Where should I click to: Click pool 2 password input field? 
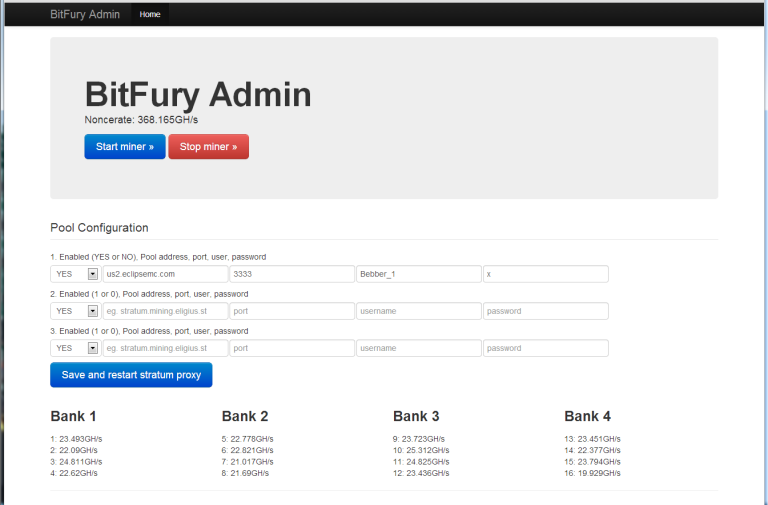(545, 311)
